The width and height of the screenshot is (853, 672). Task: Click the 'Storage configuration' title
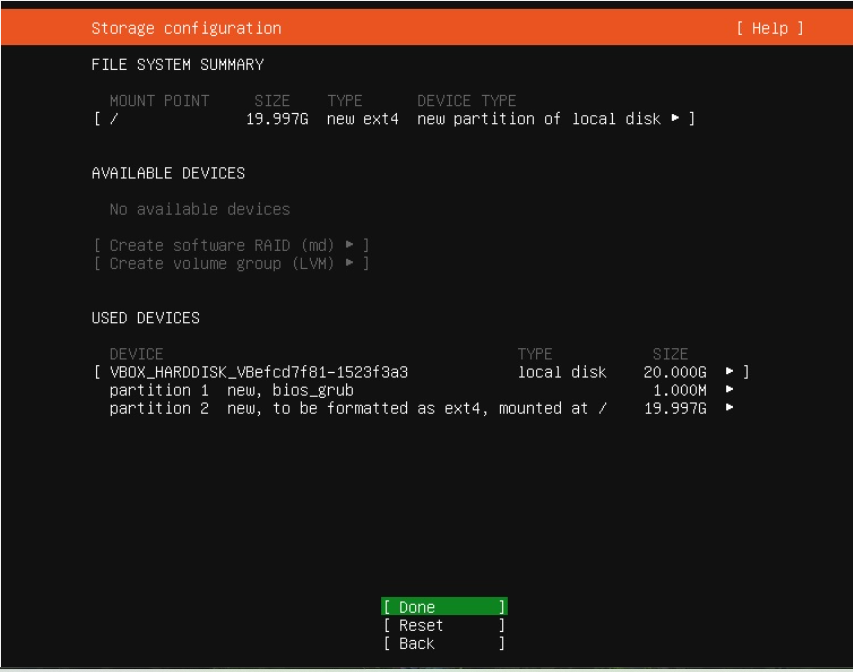pyautogui.click(x=187, y=28)
